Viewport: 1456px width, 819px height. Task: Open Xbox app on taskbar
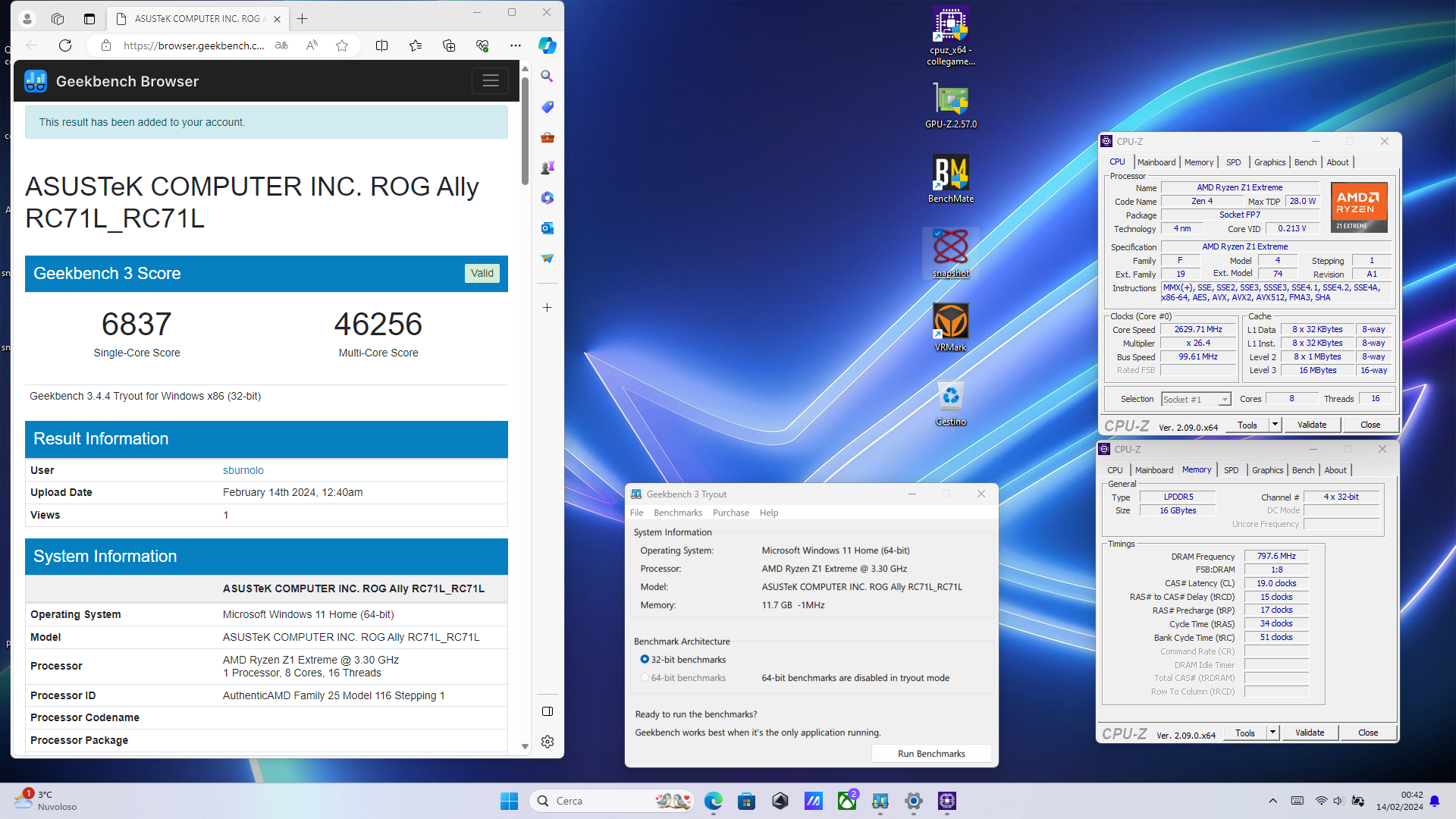847,801
